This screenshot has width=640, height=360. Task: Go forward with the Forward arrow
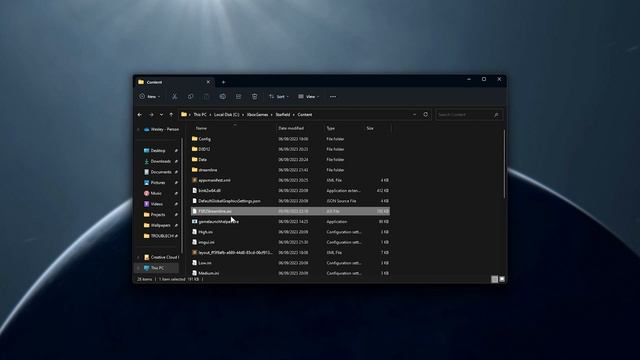pyautogui.click(x=151, y=115)
